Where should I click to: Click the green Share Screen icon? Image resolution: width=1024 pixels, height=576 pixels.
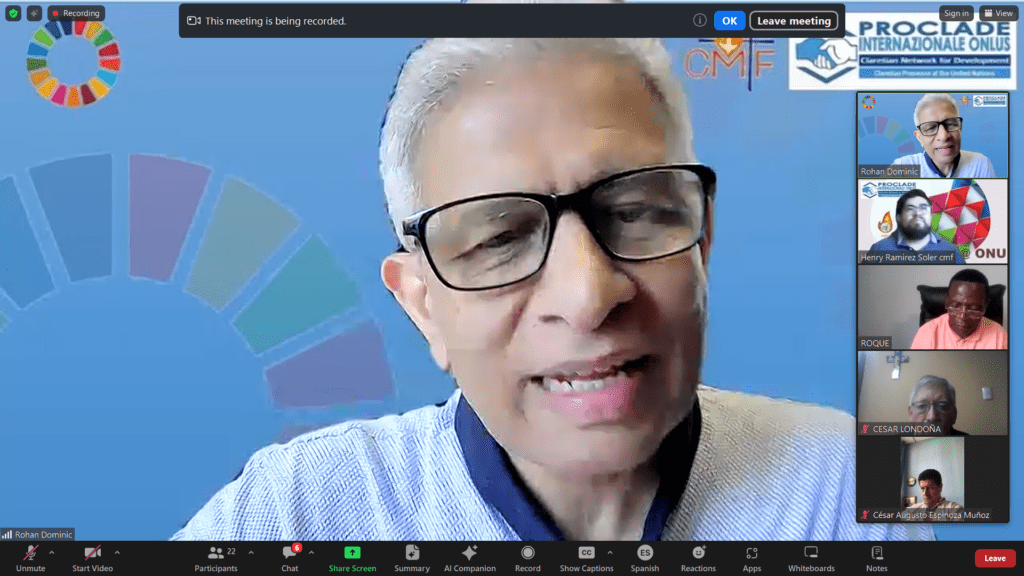(x=352, y=553)
